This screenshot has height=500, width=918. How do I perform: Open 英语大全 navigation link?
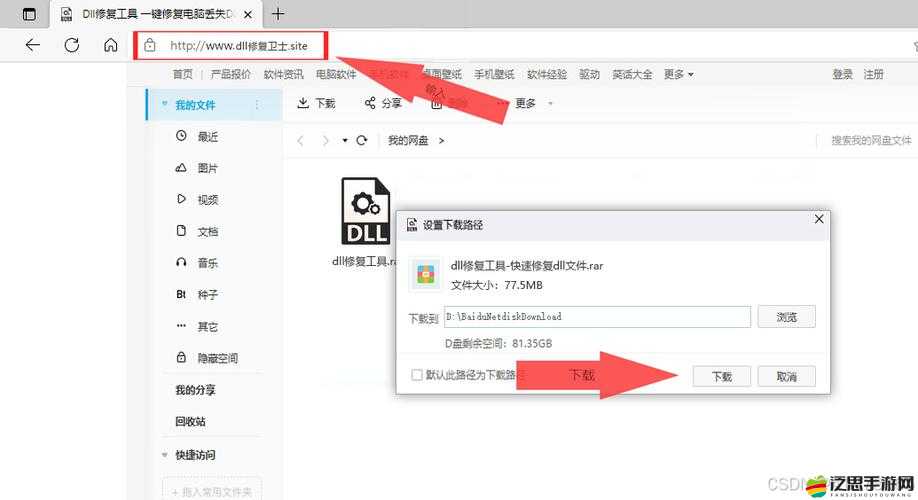[x=632, y=74]
